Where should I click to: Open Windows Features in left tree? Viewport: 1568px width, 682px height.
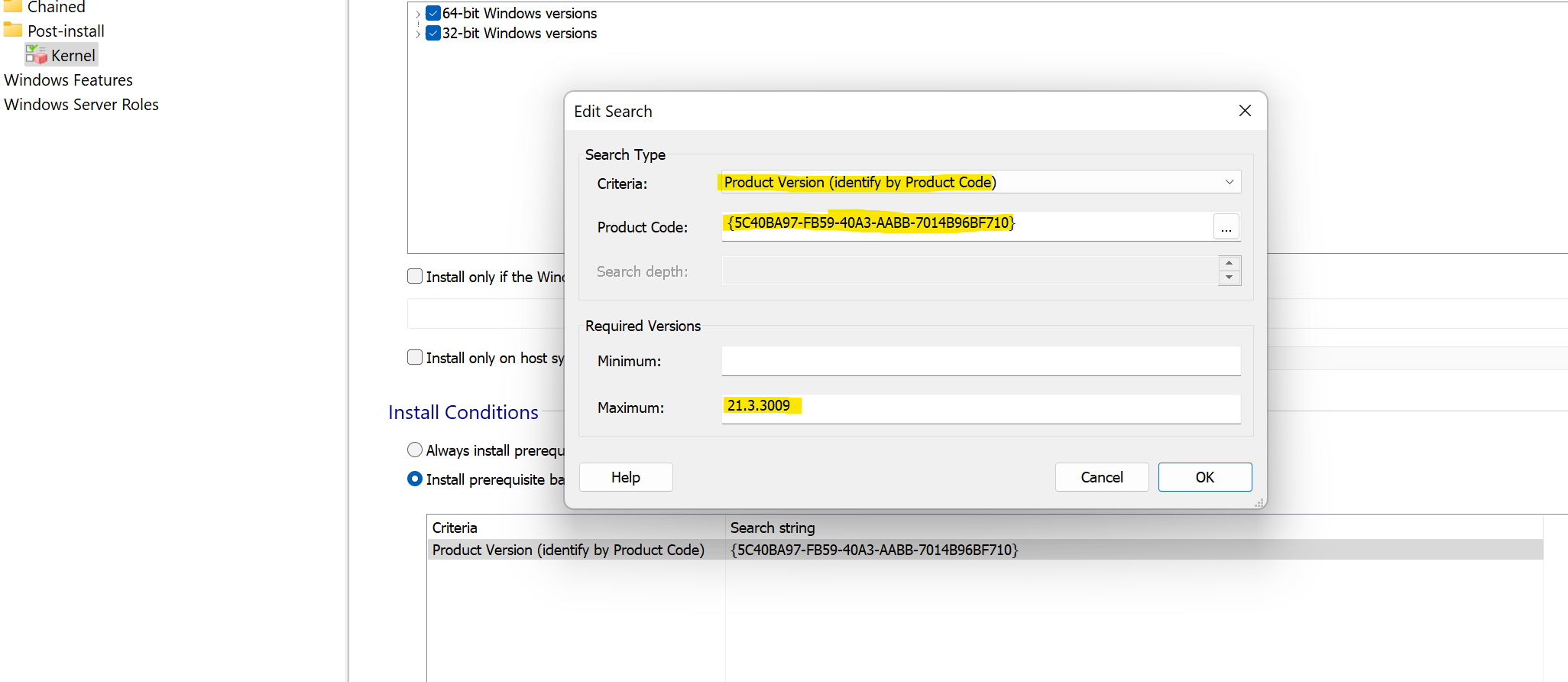68,80
